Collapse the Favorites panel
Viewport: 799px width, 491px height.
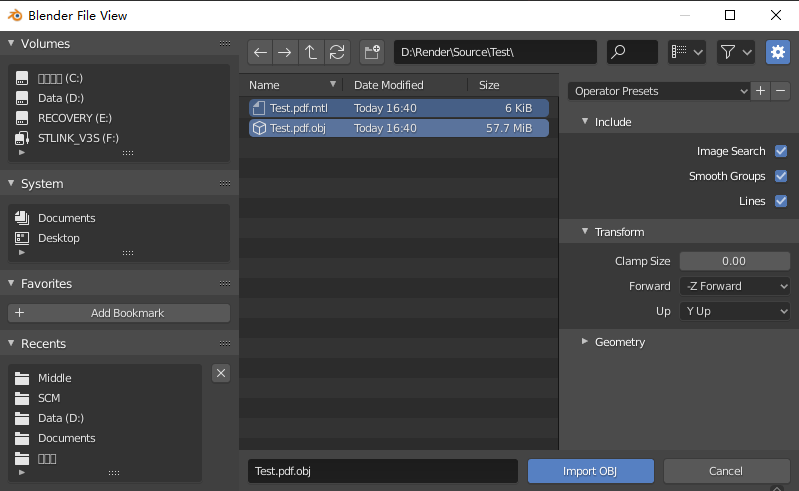pyautogui.click(x=11, y=283)
